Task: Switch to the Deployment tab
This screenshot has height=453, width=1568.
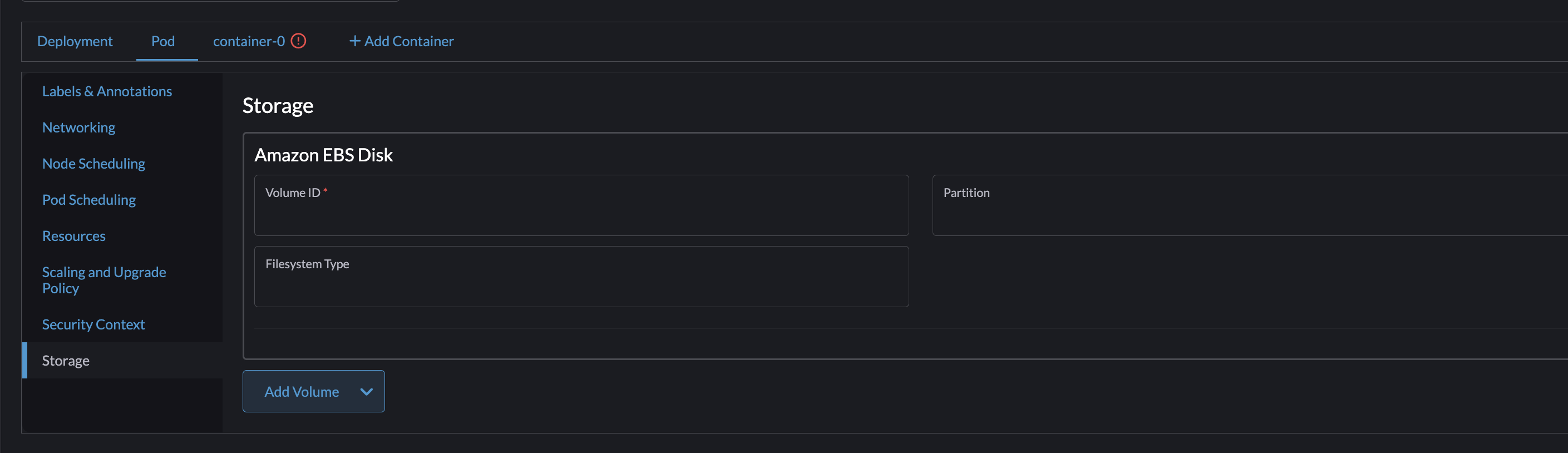Action: [x=75, y=41]
